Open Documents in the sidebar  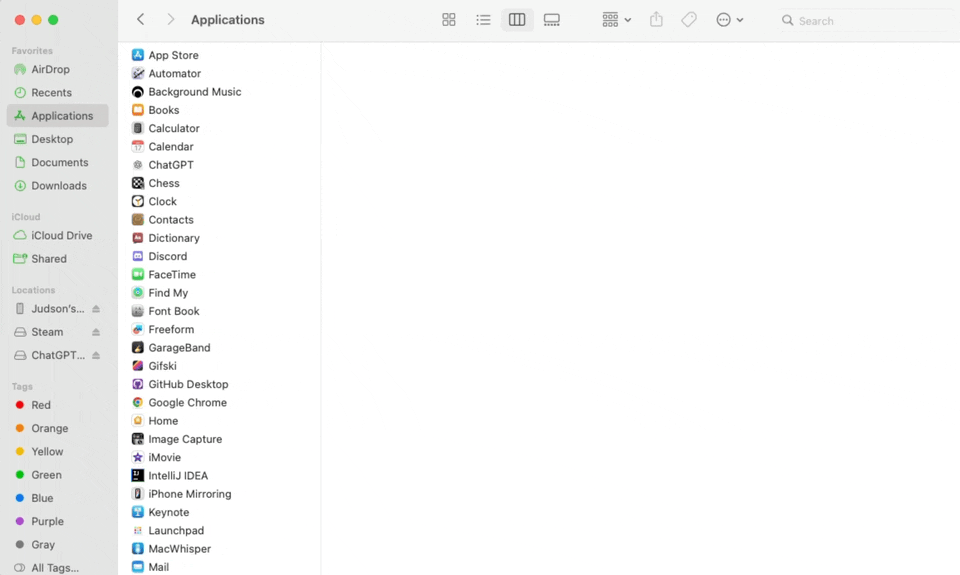tap(58, 162)
